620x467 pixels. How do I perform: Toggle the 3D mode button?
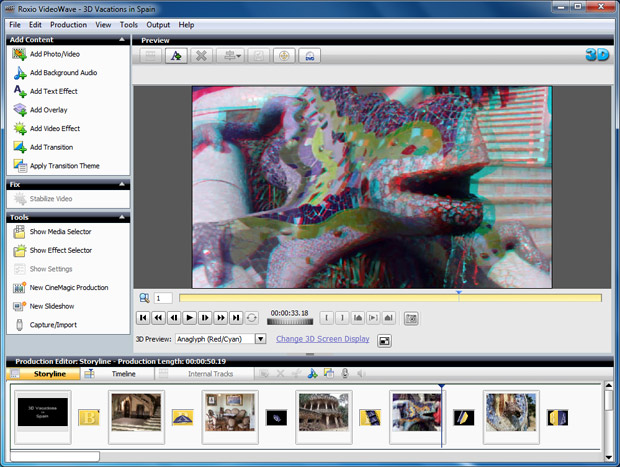click(597, 55)
